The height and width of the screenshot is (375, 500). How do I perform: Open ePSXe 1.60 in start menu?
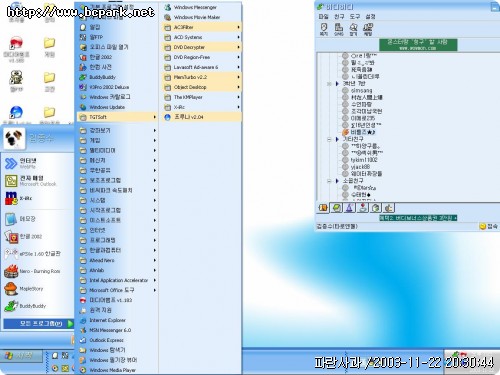click(x=37, y=254)
